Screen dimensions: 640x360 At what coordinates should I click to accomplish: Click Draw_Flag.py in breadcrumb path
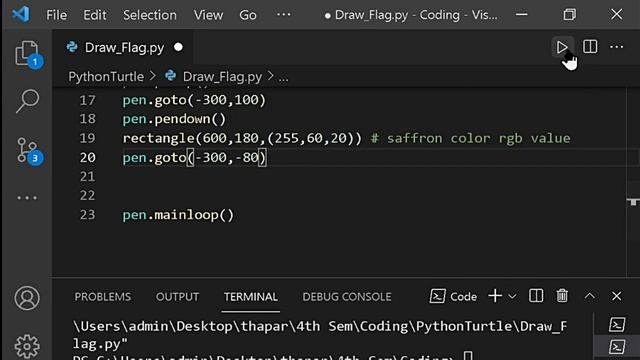[222, 77]
